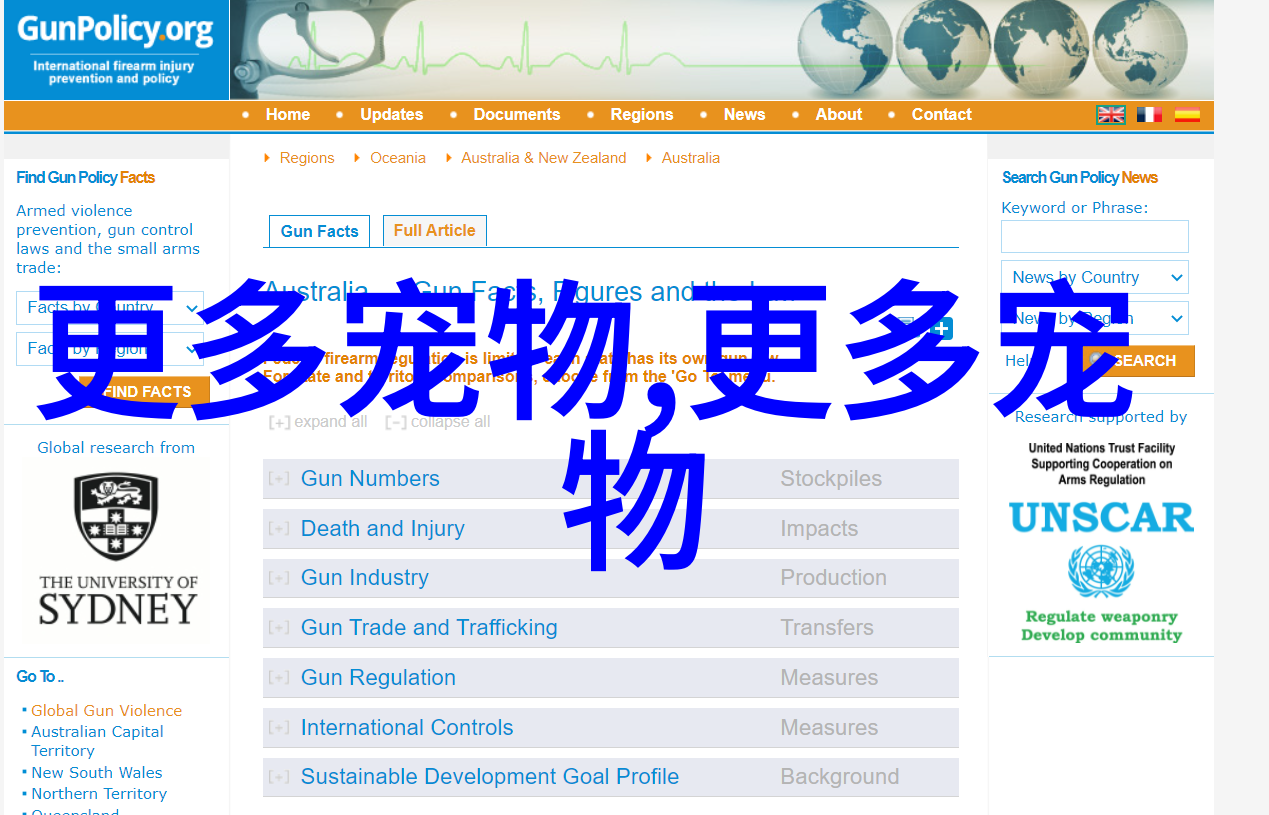Follow the Oceania breadcrumb link
This screenshot has width=1269, height=815.
[398, 158]
